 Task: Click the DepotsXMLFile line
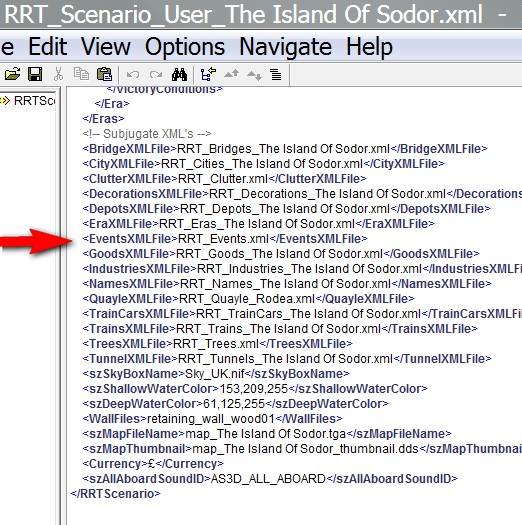pos(286,209)
